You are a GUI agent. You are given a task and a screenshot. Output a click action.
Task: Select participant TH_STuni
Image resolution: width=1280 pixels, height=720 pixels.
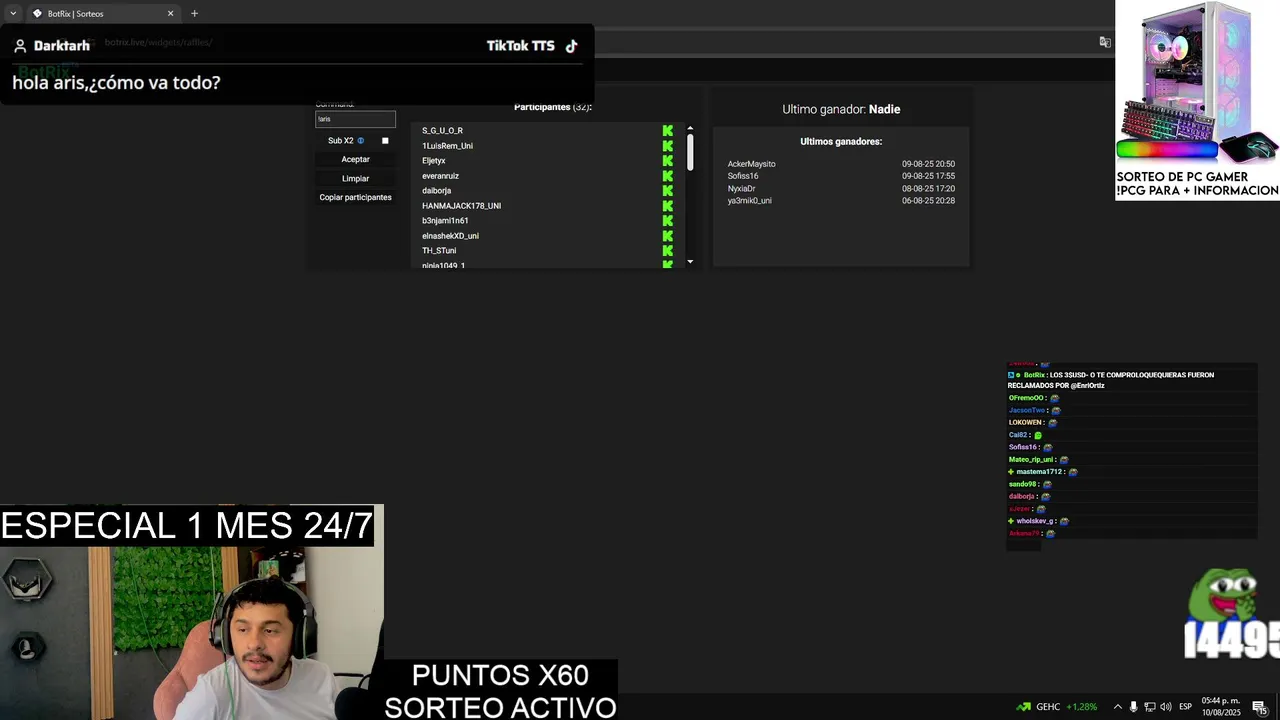(x=439, y=251)
